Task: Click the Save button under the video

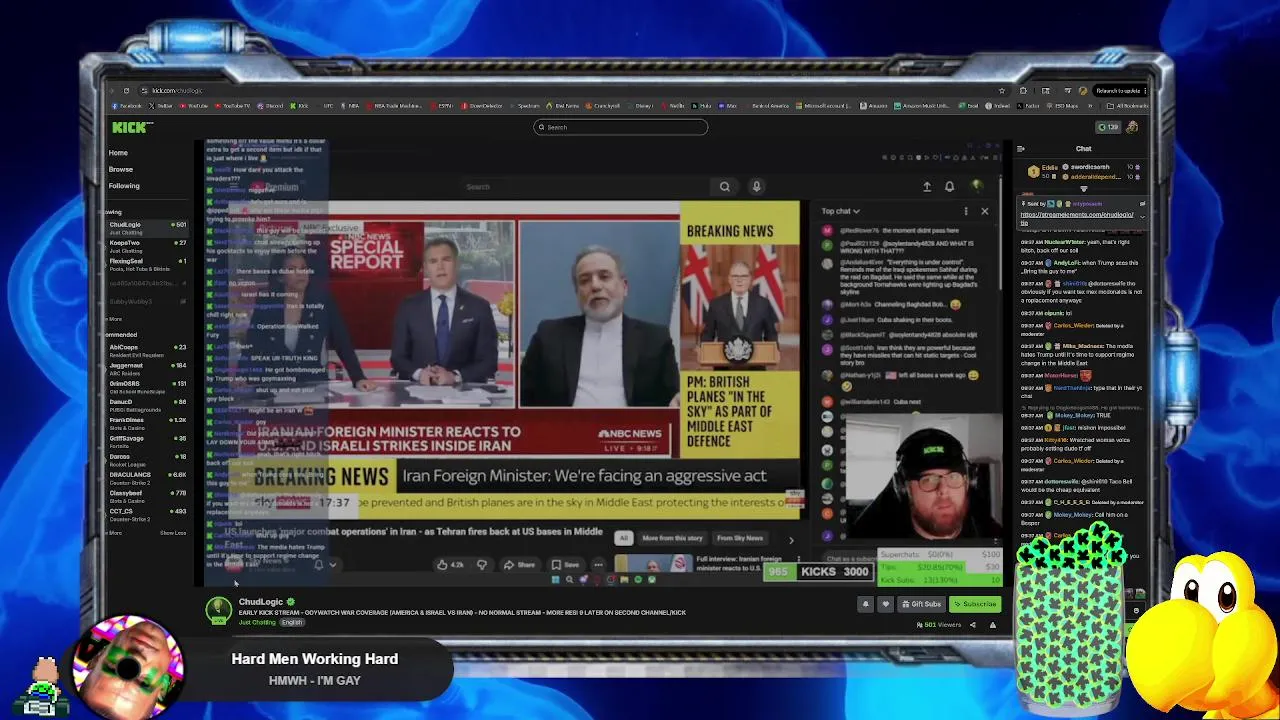Action: [x=566, y=565]
